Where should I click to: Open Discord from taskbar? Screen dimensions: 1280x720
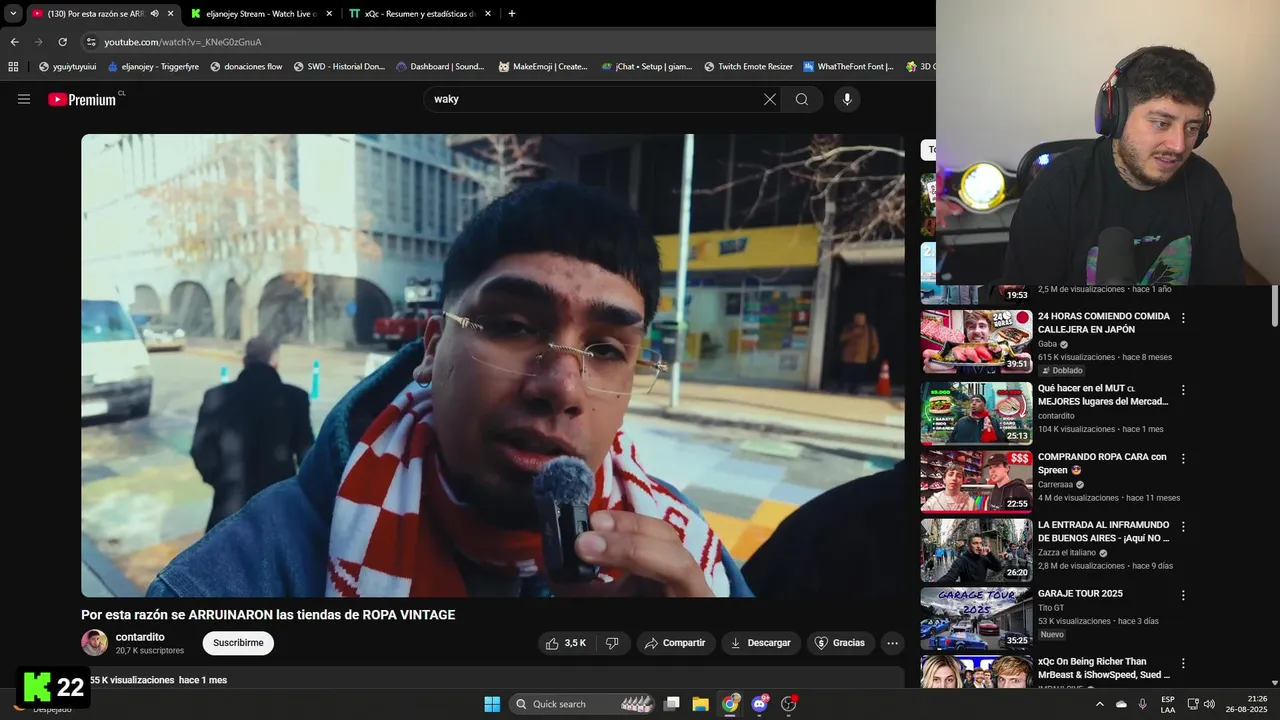[759, 704]
